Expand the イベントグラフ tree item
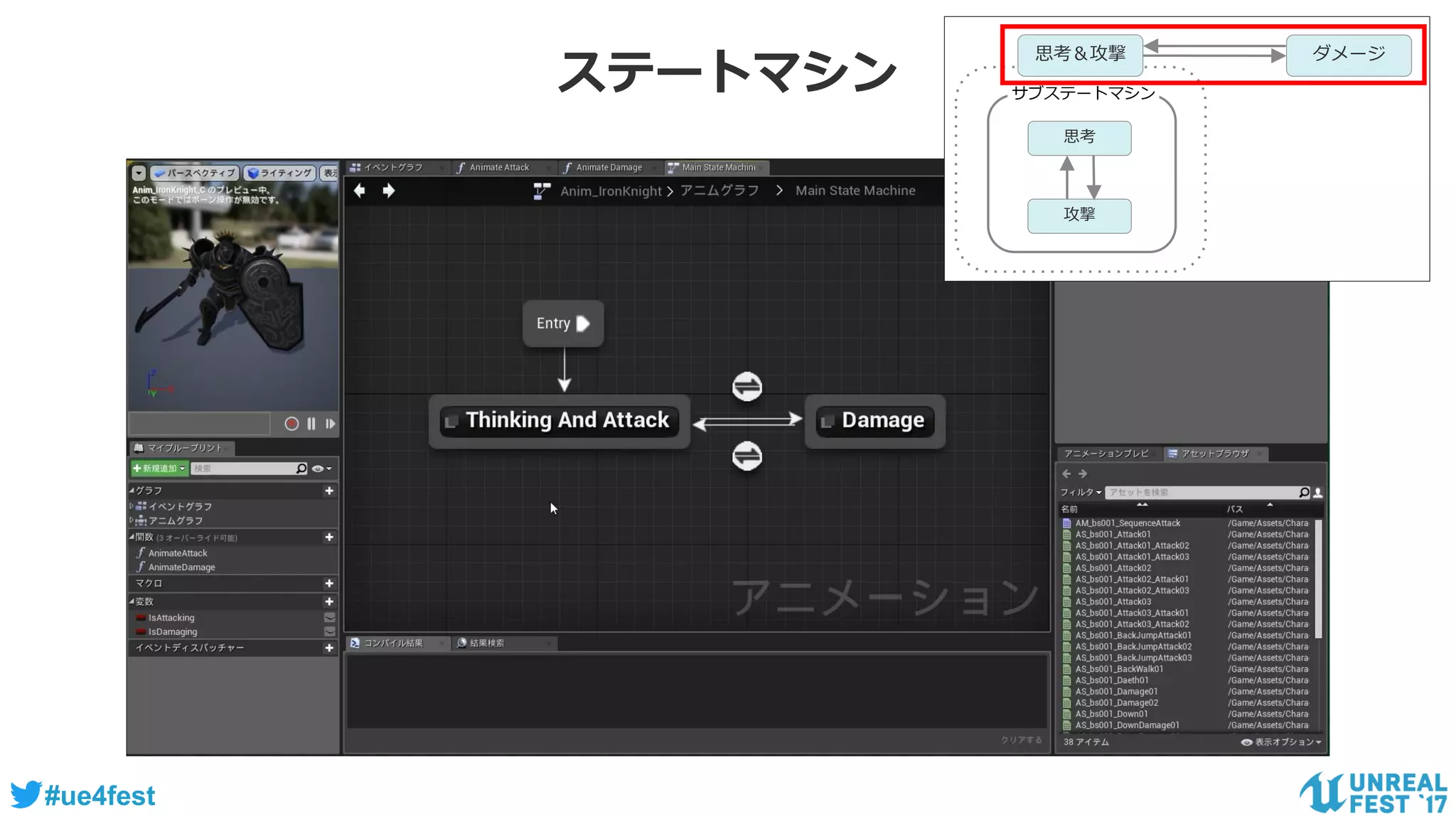1456x819 pixels. [x=132, y=506]
